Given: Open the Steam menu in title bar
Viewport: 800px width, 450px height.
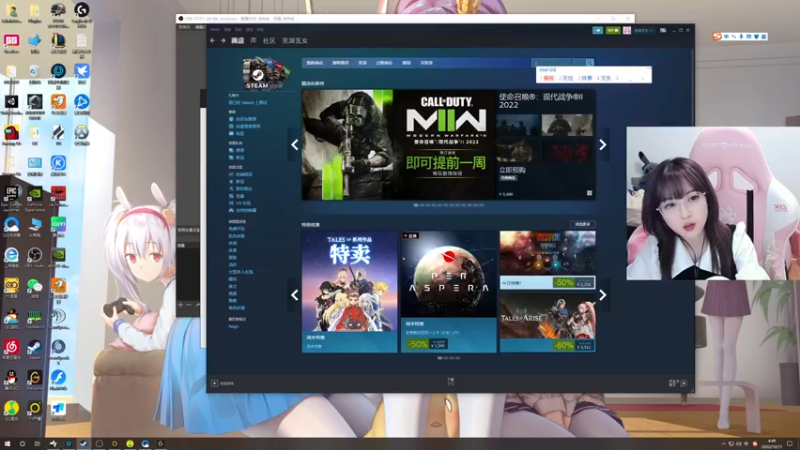Looking at the screenshot, I should [215, 29].
